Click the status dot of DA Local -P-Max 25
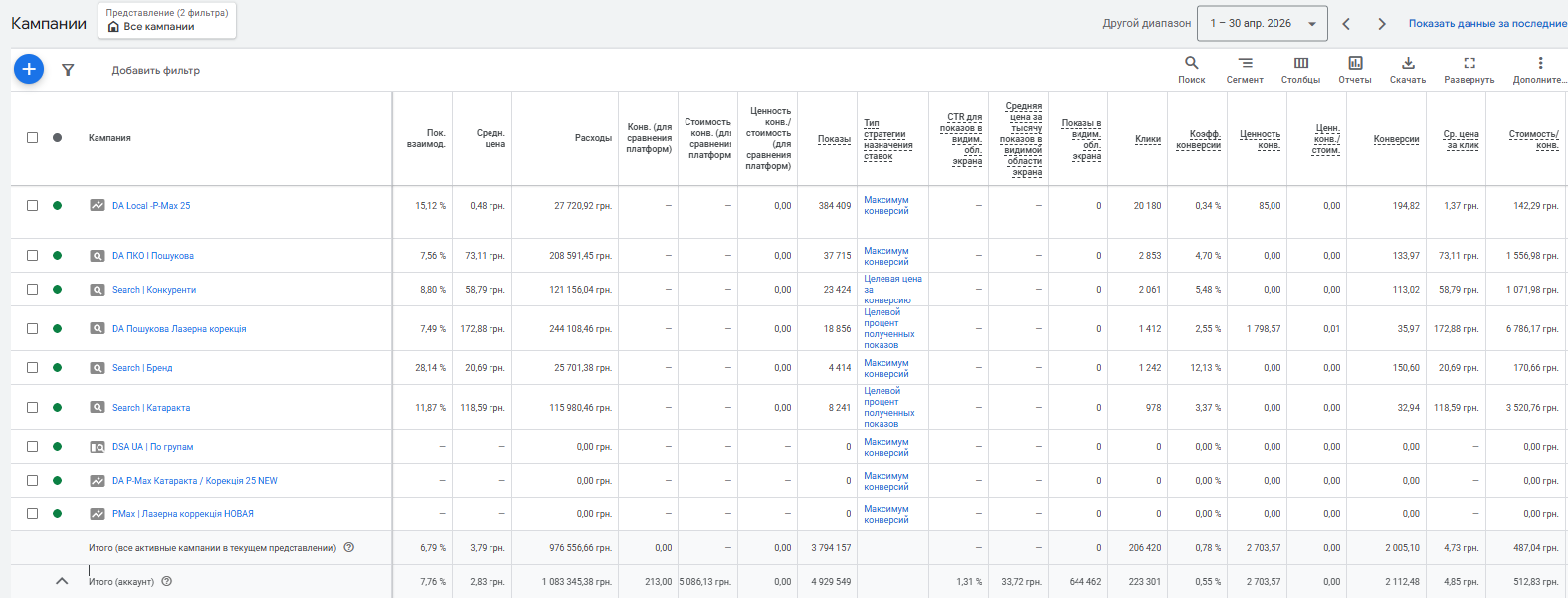This screenshot has width=1568, height=598. (x=58, y=206)
